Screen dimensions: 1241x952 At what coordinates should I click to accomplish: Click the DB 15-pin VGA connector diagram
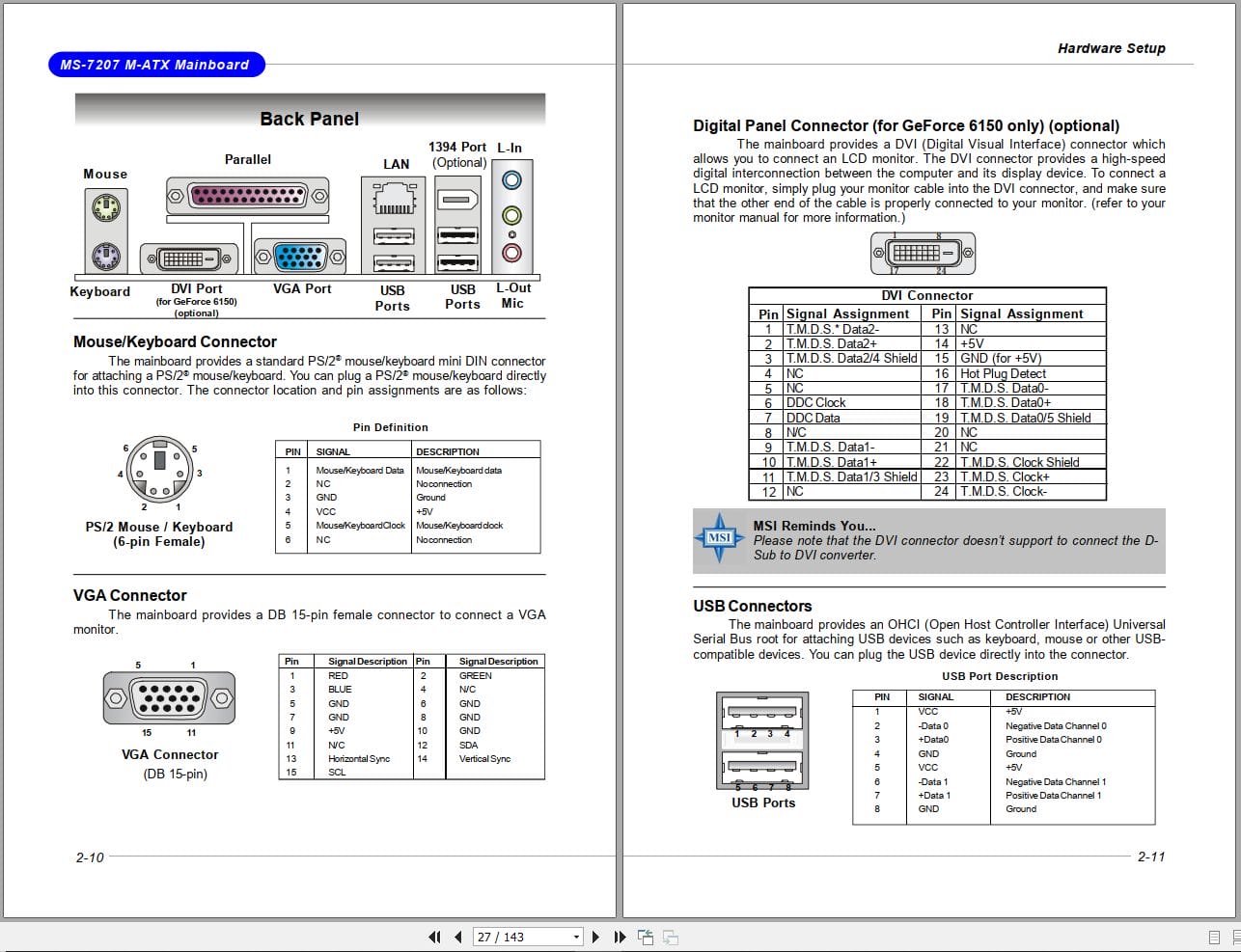point(168,696)
